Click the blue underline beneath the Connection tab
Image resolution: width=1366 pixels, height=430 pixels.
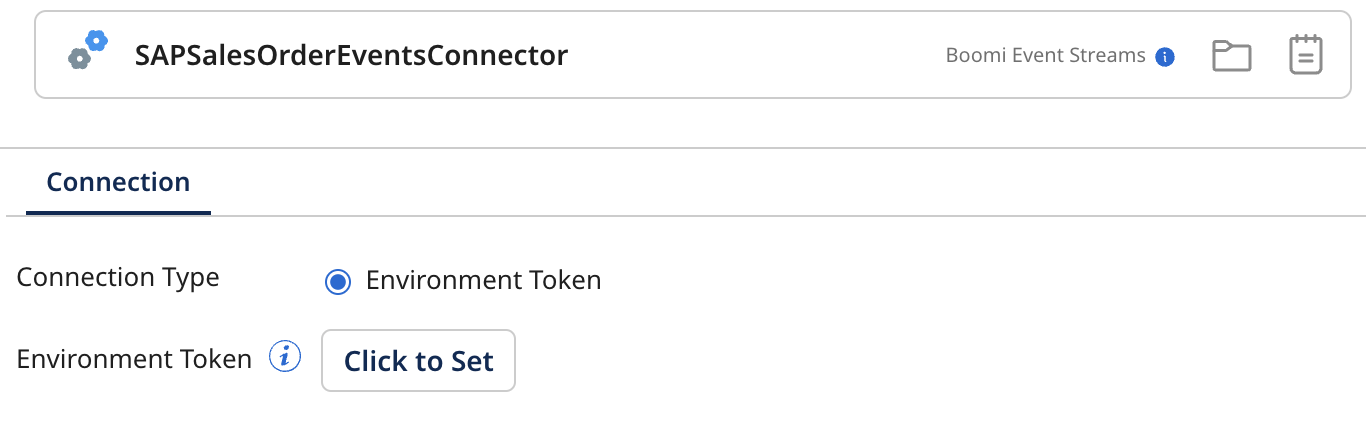coord(118,213)
